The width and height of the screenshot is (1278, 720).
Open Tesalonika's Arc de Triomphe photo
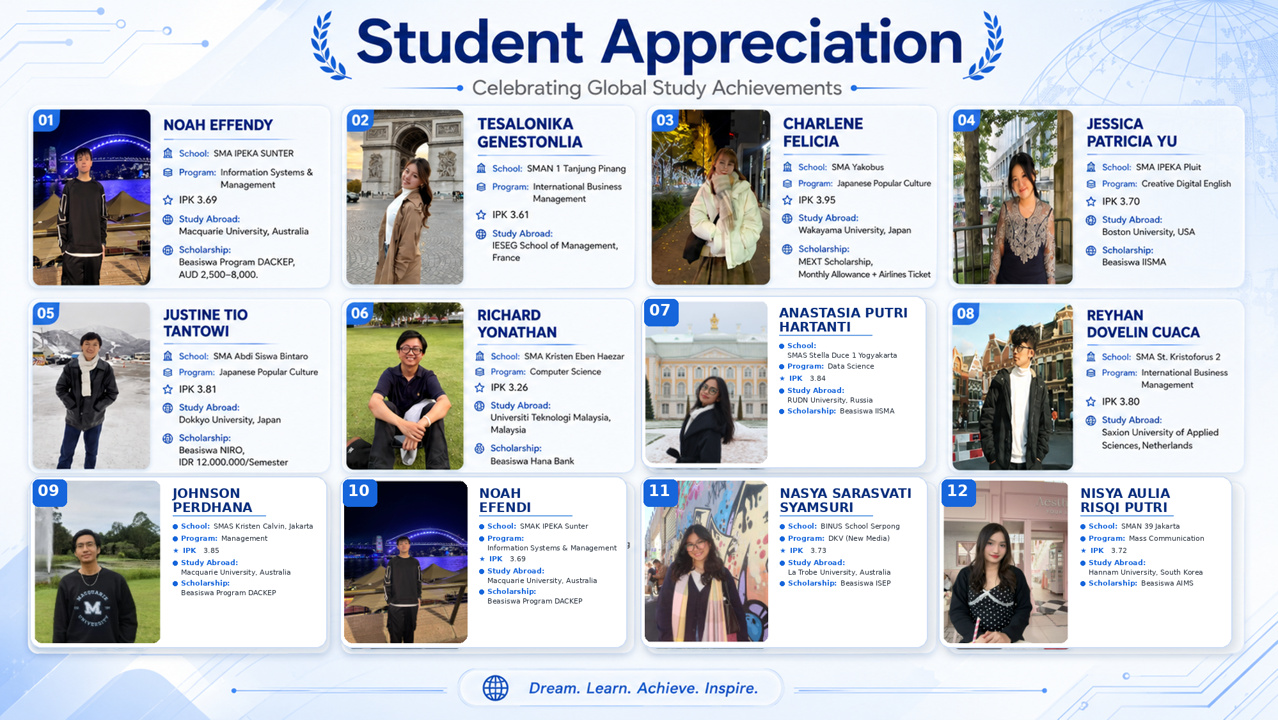click(x=405, y=197)
